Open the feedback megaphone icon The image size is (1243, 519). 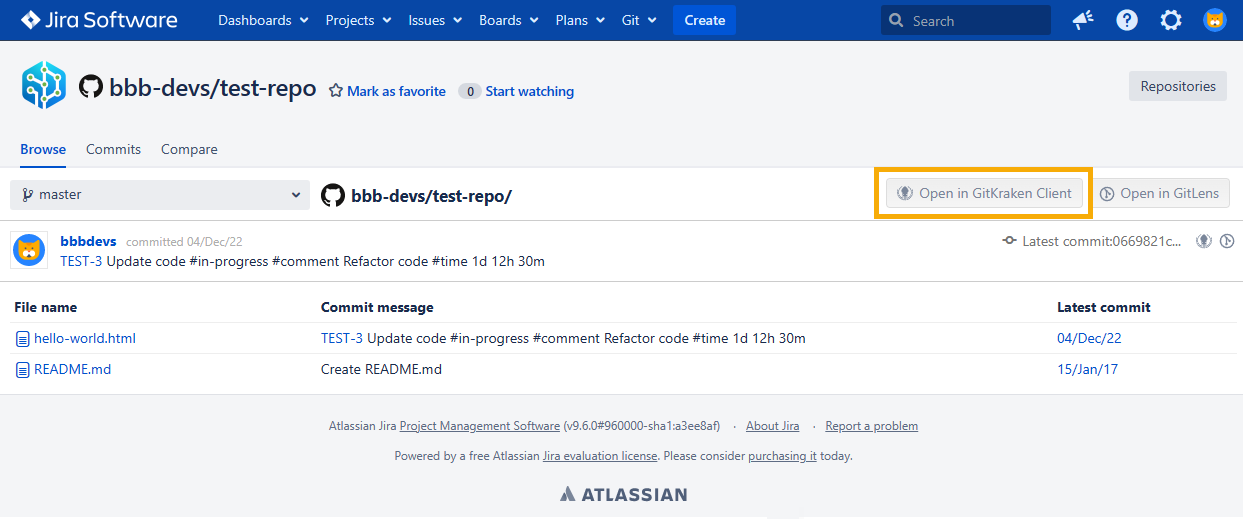coord(1083,20)
